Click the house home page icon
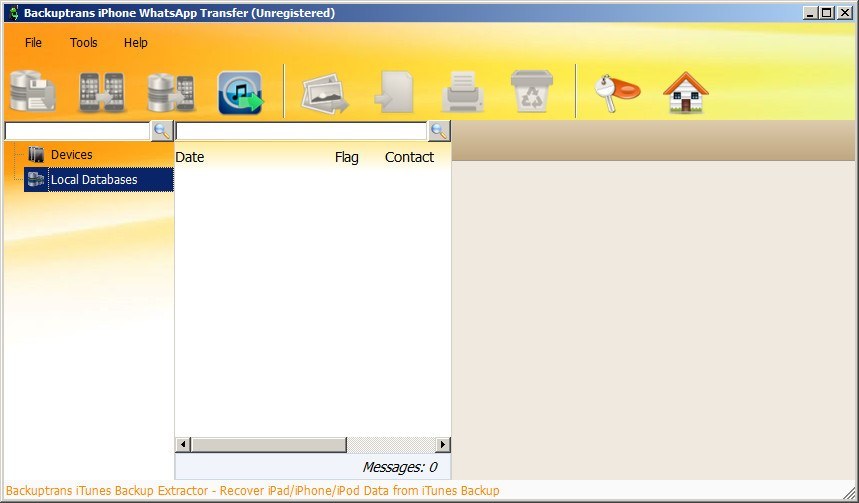 [x=686, y=93]
